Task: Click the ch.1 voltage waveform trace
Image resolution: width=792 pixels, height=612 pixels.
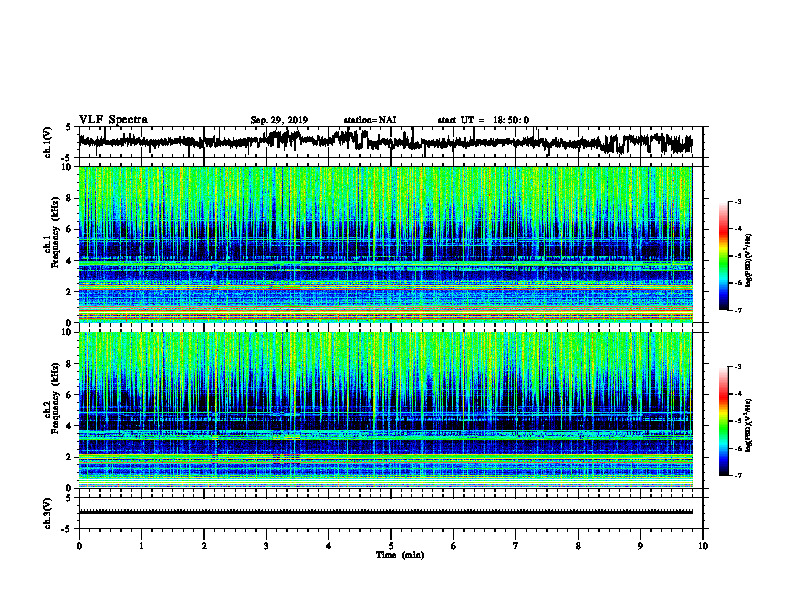Action: 385,142
